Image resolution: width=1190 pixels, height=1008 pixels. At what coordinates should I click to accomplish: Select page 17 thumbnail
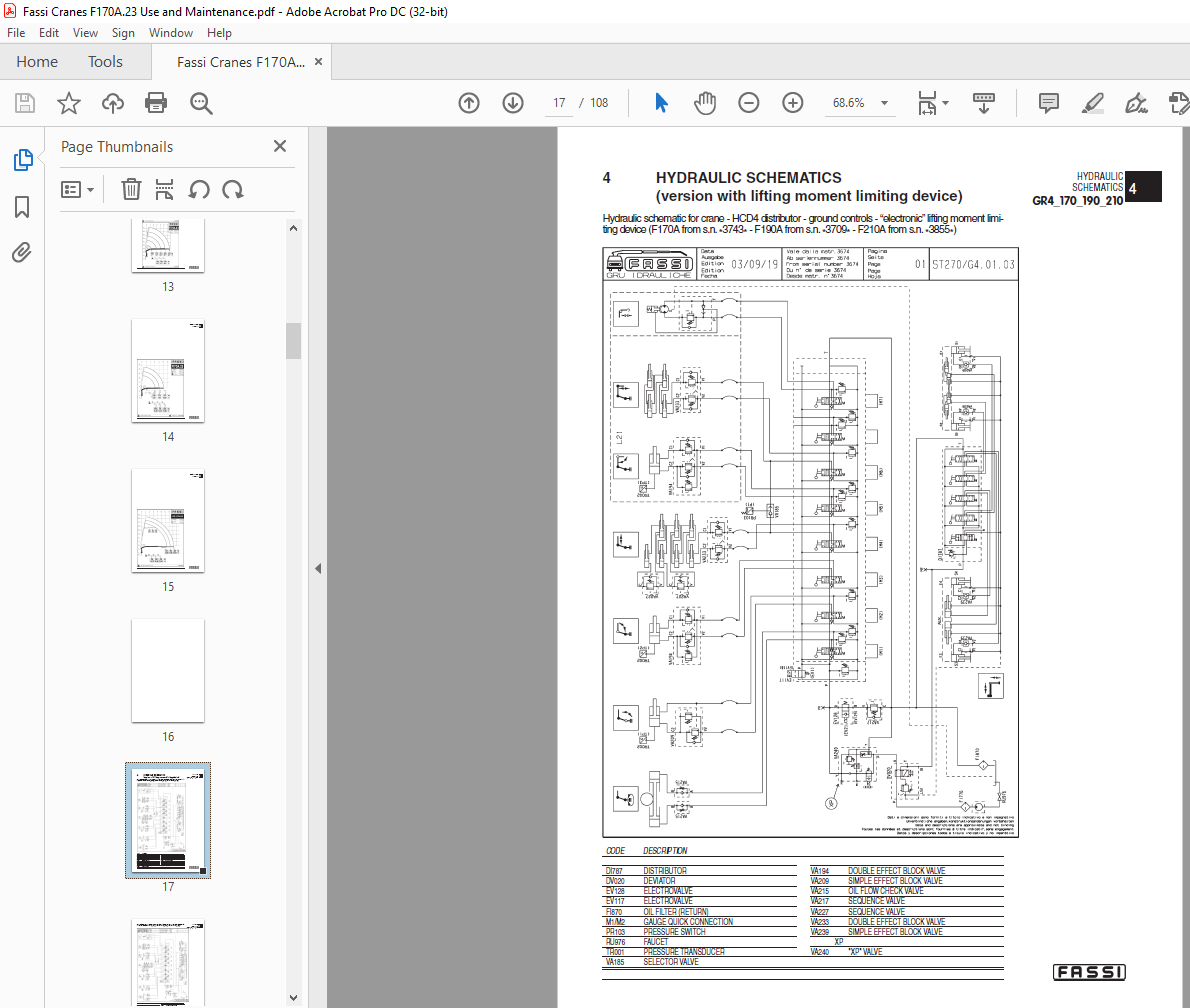click(168, 821)
